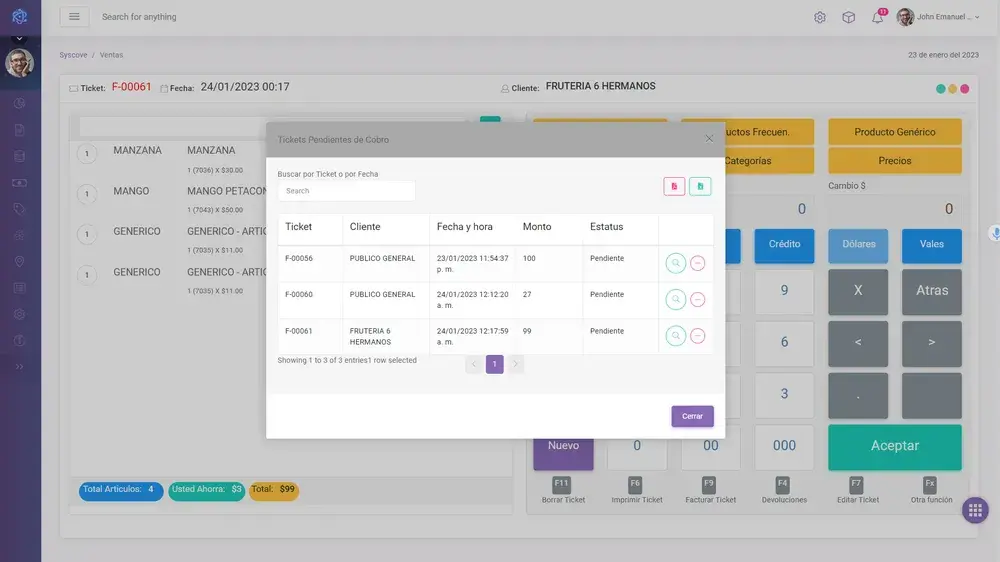Image resolution: width=1000 pixels, height=562 pixels.
Task: Sort the table by the Ticket column
Action: coord(299,227)
